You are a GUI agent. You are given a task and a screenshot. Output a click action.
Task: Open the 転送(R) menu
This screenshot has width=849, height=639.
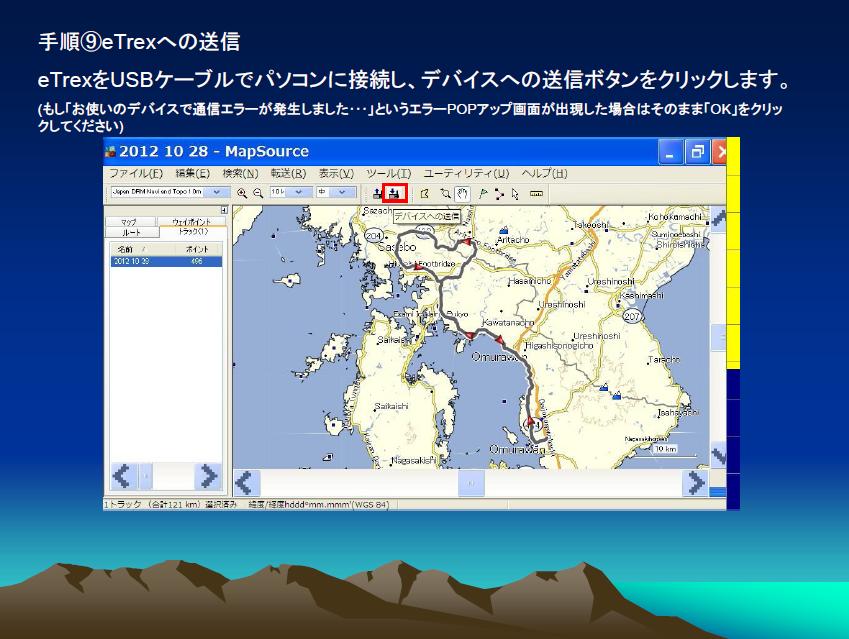[288, 173]
